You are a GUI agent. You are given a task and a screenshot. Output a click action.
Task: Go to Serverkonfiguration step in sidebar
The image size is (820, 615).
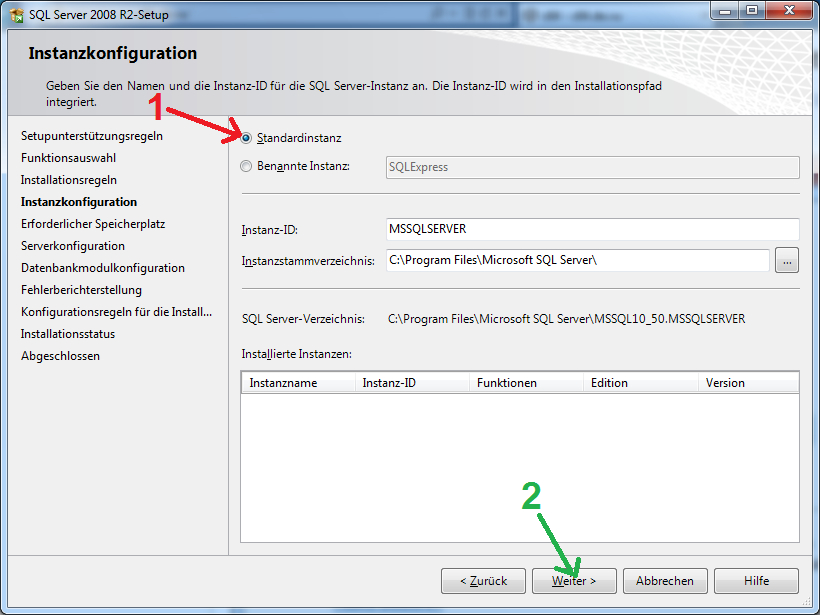[x=73, y=246]
